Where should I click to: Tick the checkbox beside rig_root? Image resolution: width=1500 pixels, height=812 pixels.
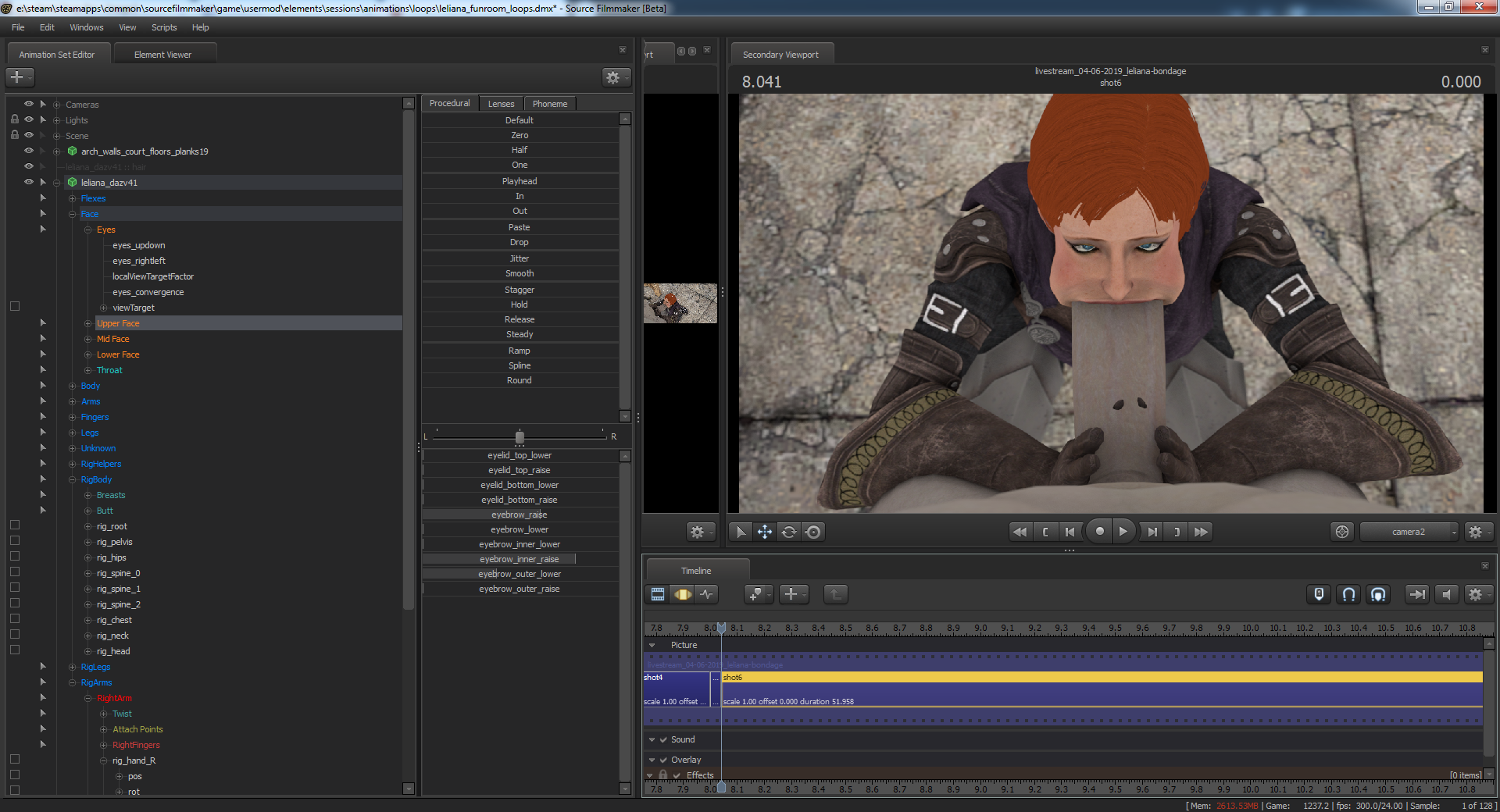(x=14, y=525)
